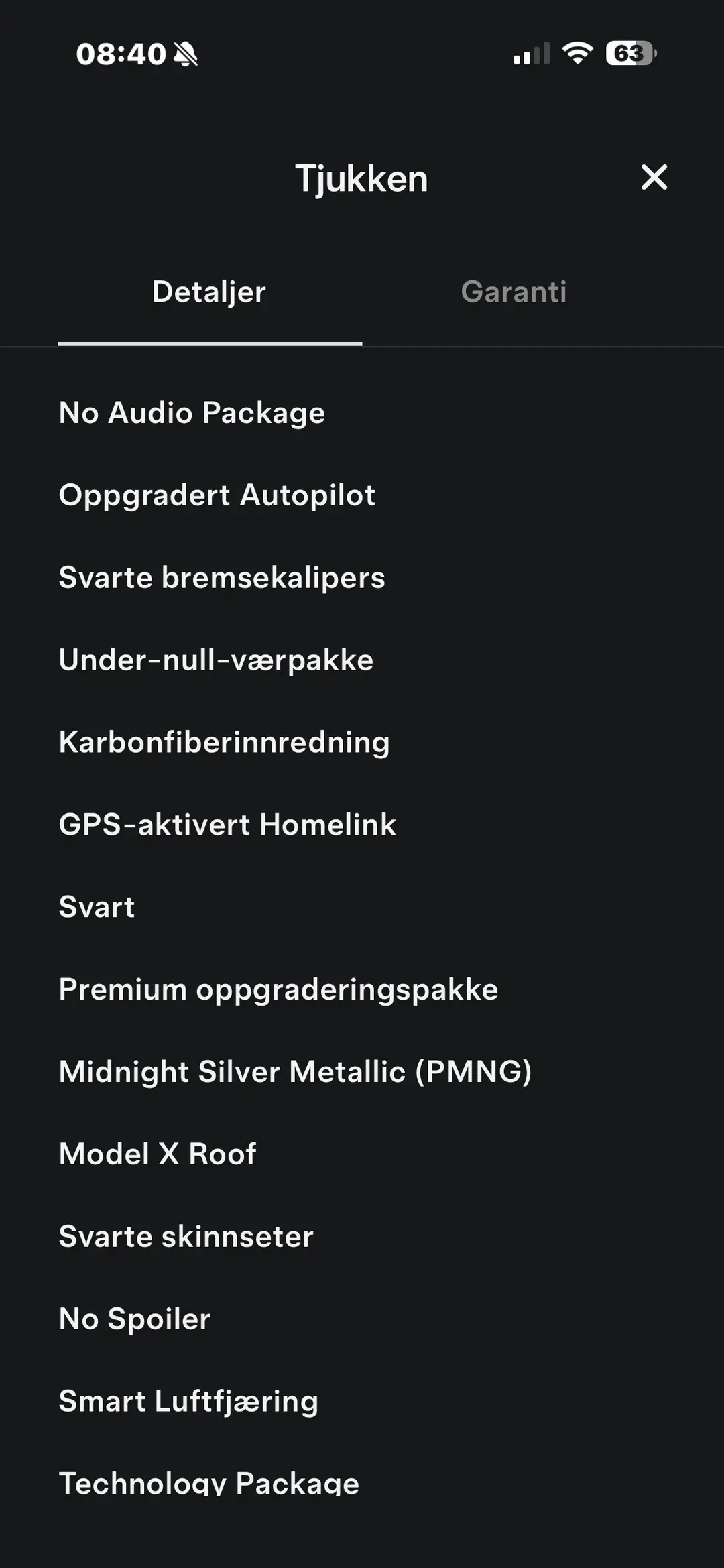Tap the Svarte skinnseter entry
The width and height of the screenshot is (724, 1568).
(186, 1236)
